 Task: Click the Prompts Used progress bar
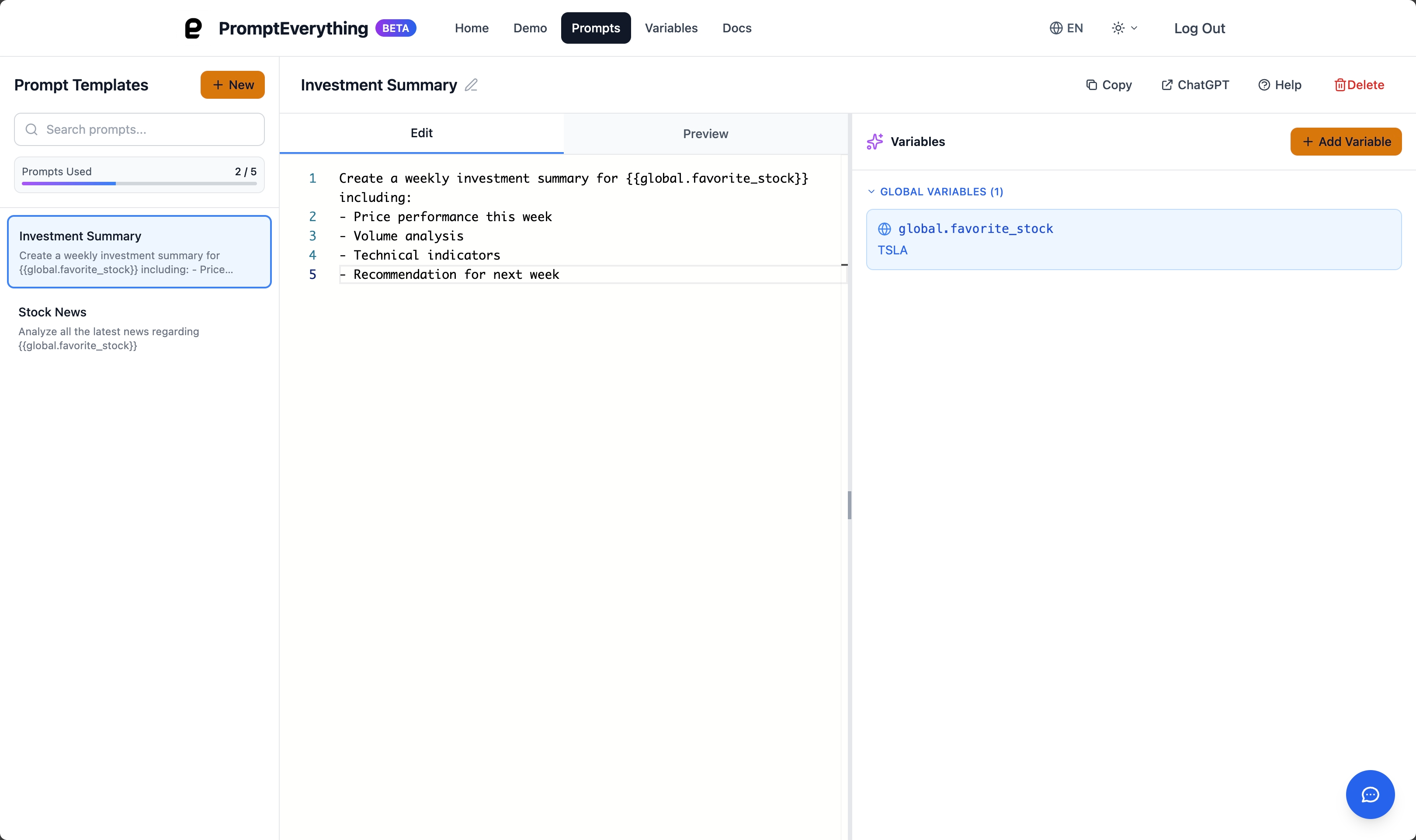click(x=139, y=184)
